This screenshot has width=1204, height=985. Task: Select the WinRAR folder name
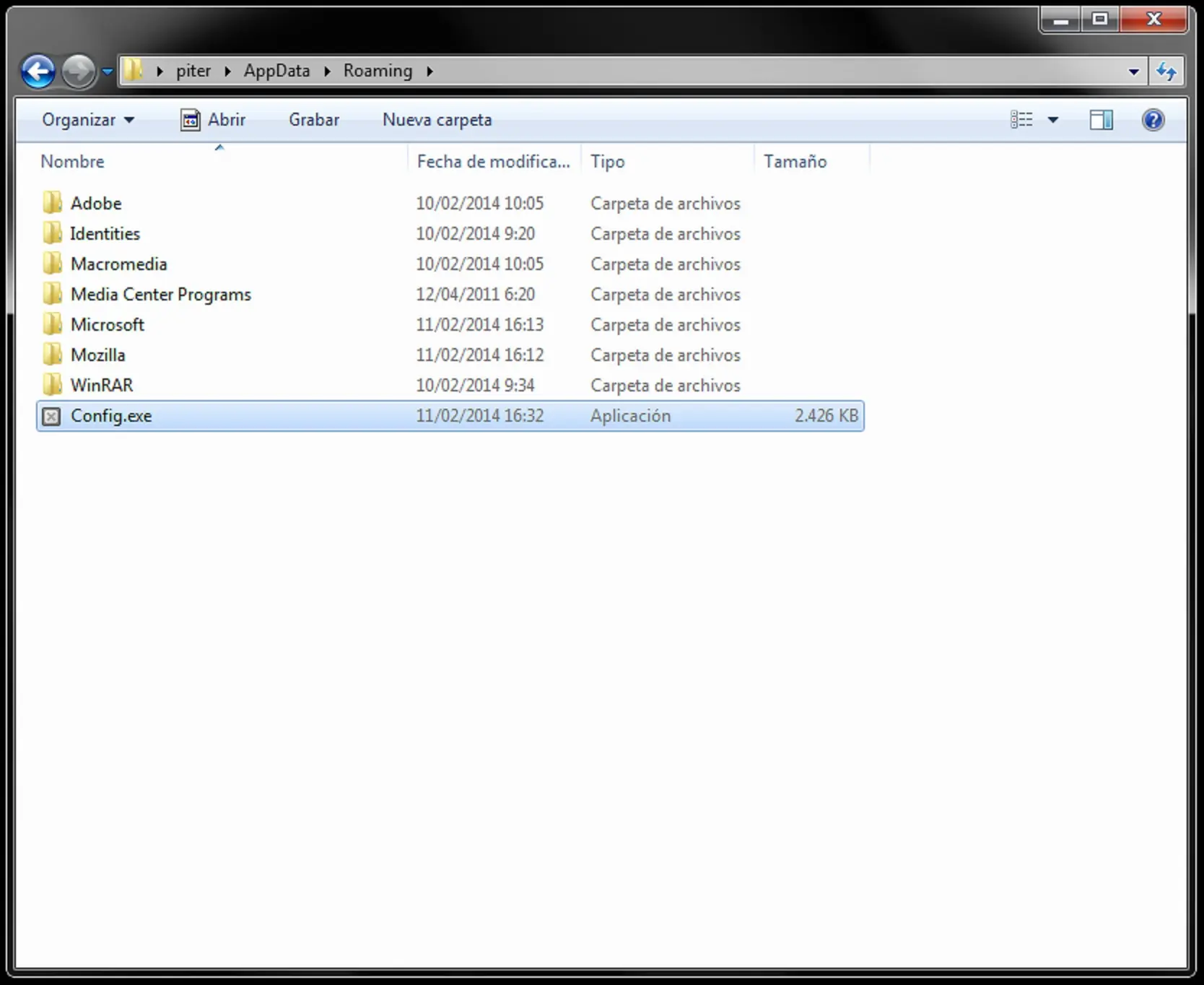click(x=102, y=385)
